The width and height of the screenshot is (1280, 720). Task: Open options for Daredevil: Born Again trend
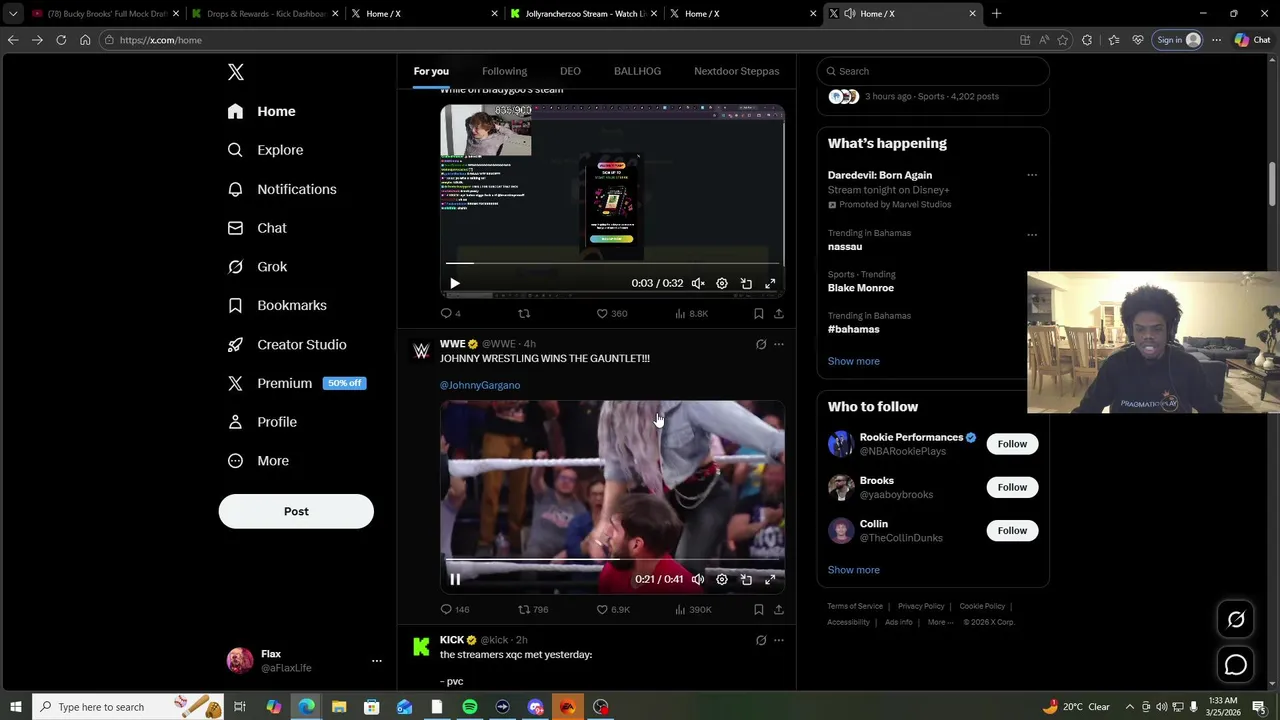pyautogui.click(x=1032, y=176)
